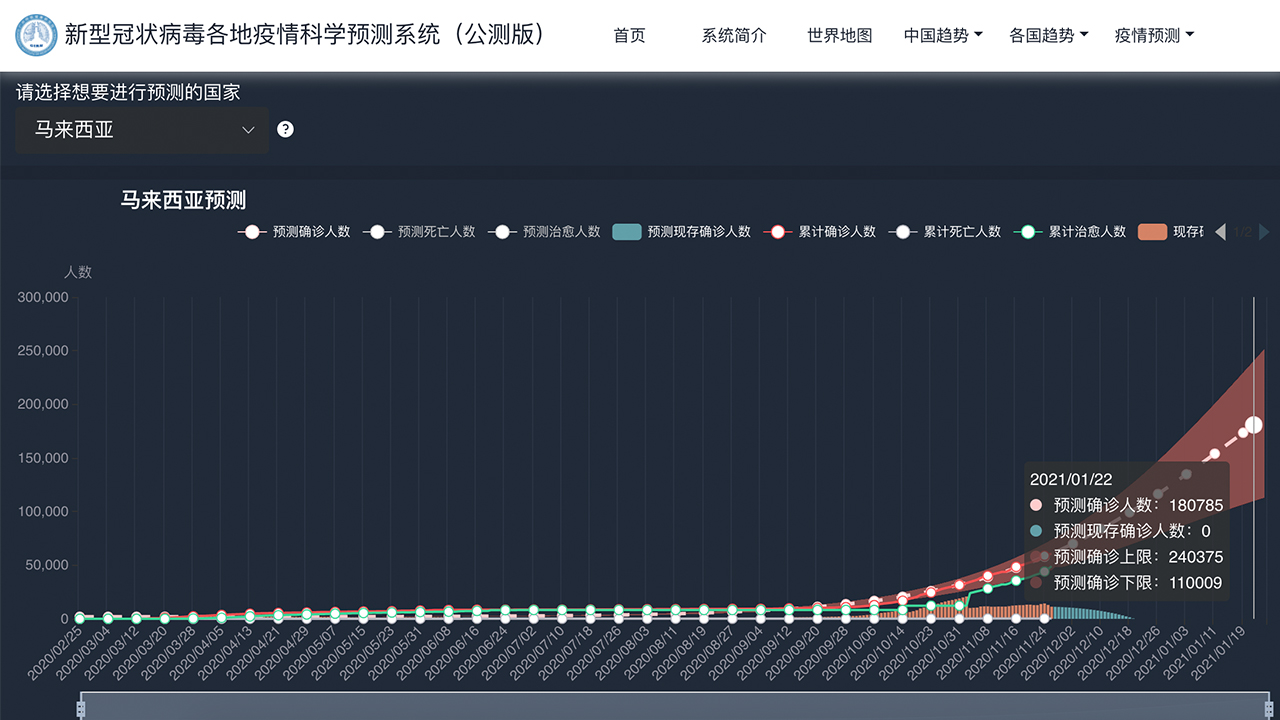1280x720 pixels.
Task: Open the help question mark icon
Action: pyautogui.click(x=285, y=129)
